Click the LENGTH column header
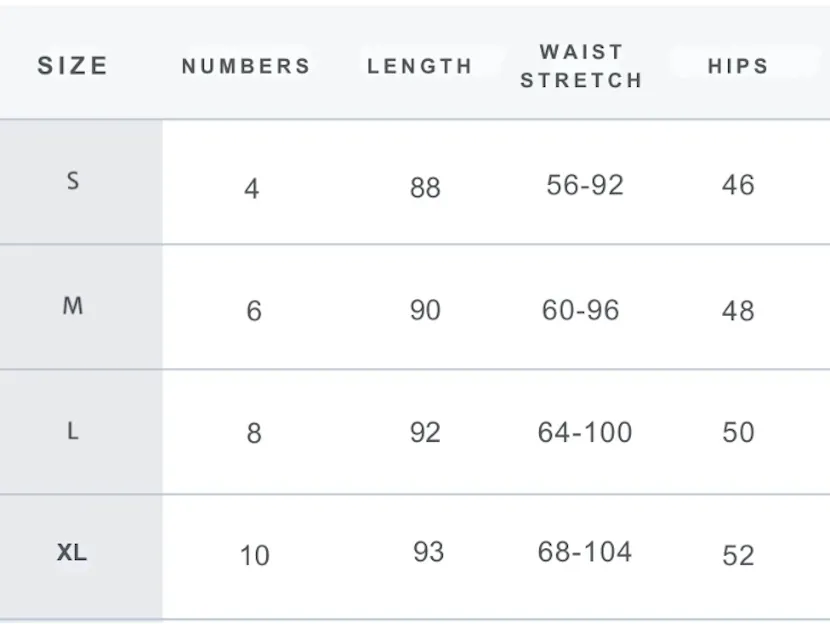This screenshot has width=830, height=624. click(x=420, y=66)
